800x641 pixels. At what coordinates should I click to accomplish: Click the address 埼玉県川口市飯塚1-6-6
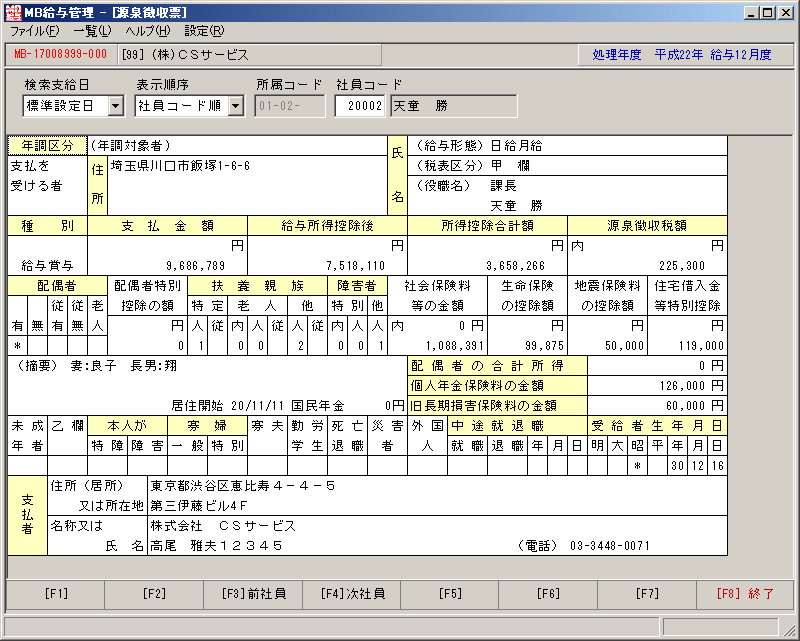180,166
